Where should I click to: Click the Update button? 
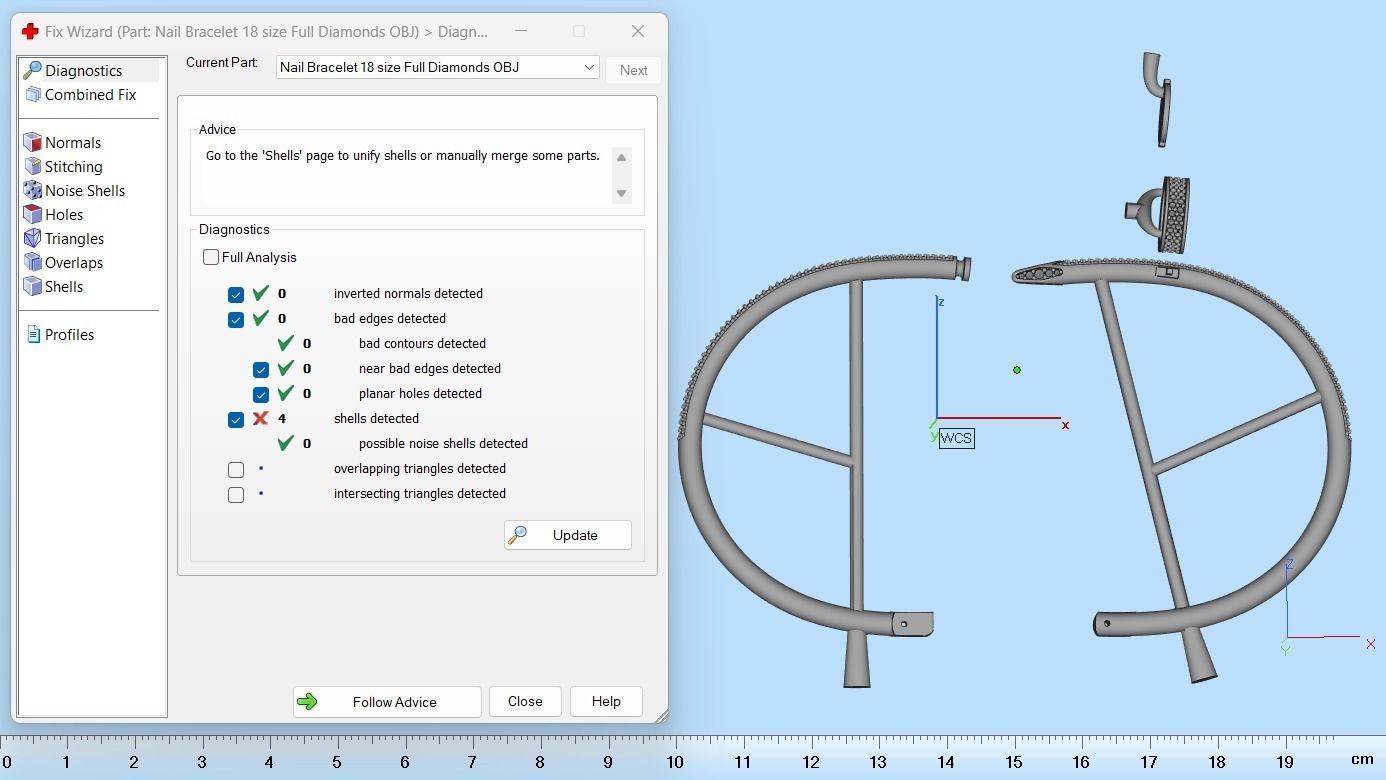click(567, 535)
